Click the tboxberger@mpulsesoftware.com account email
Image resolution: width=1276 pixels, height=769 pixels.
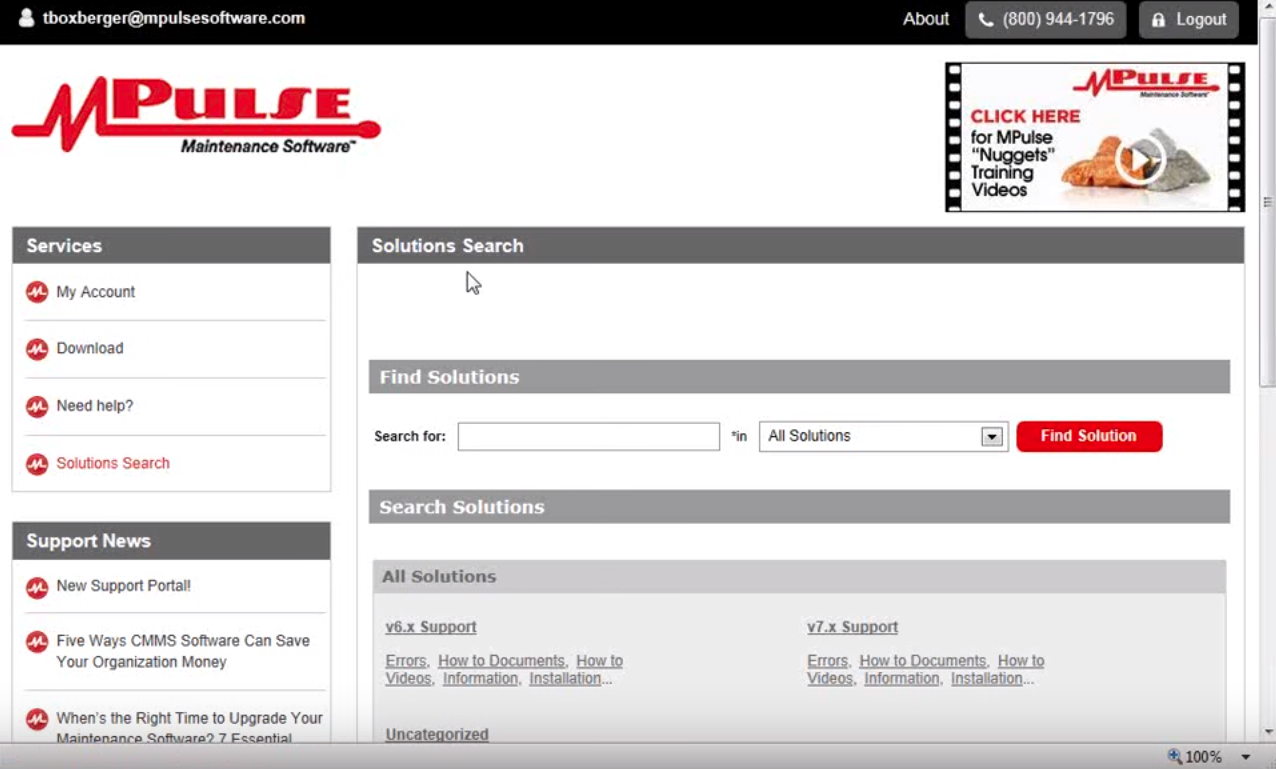[x=174, y=18]
